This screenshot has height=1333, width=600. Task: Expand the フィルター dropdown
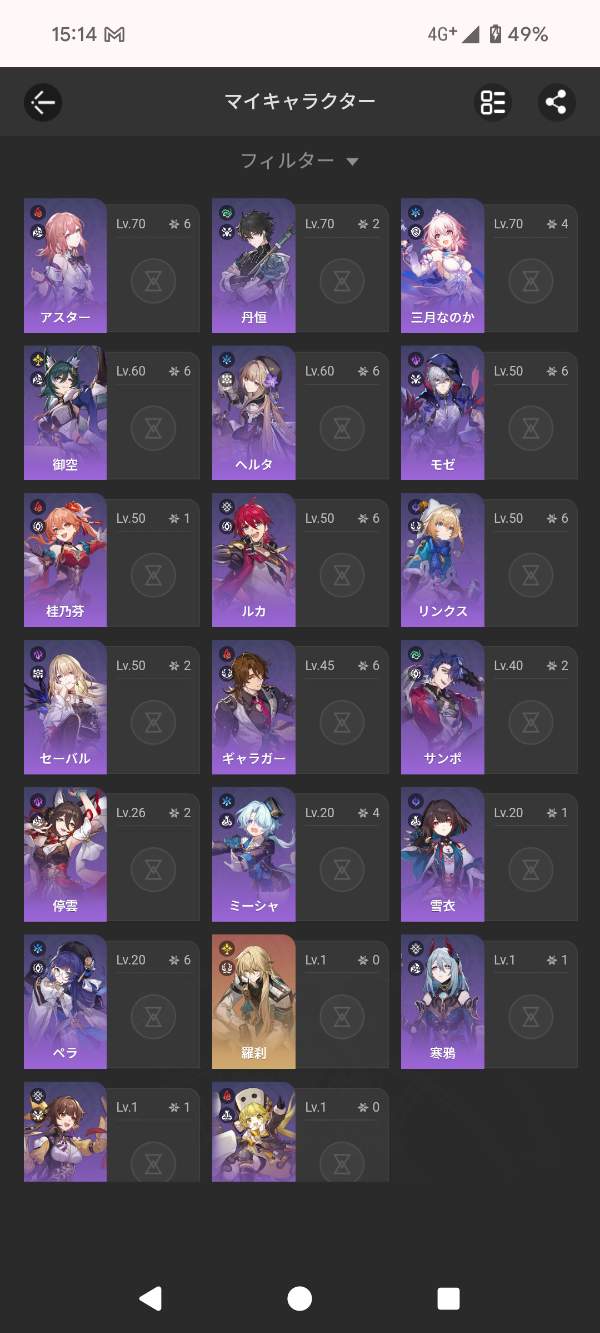coord(299,160)
